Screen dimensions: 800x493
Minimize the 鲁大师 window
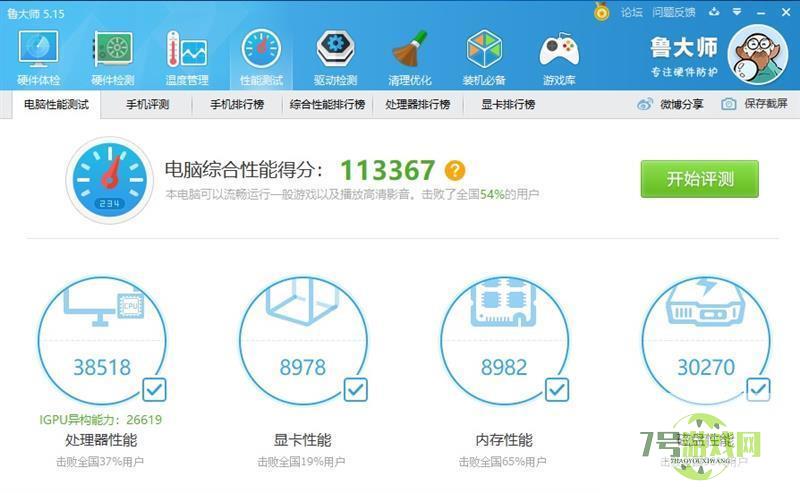click(761, 12)
